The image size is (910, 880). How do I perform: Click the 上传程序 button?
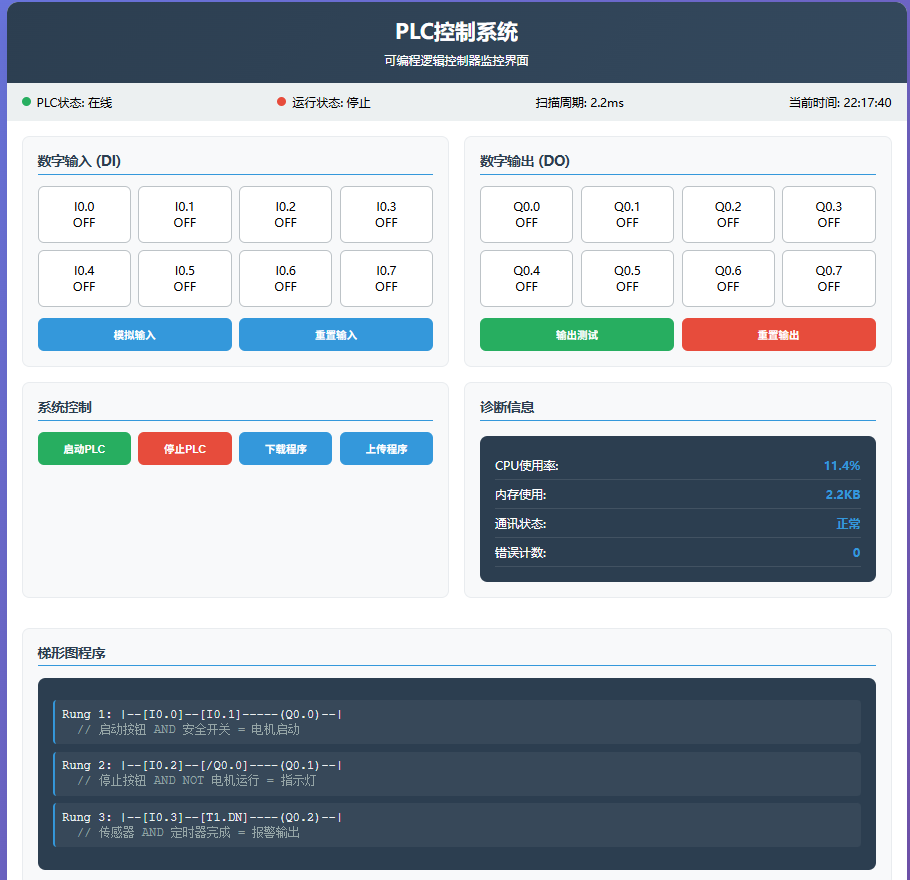tap(386, 448)
